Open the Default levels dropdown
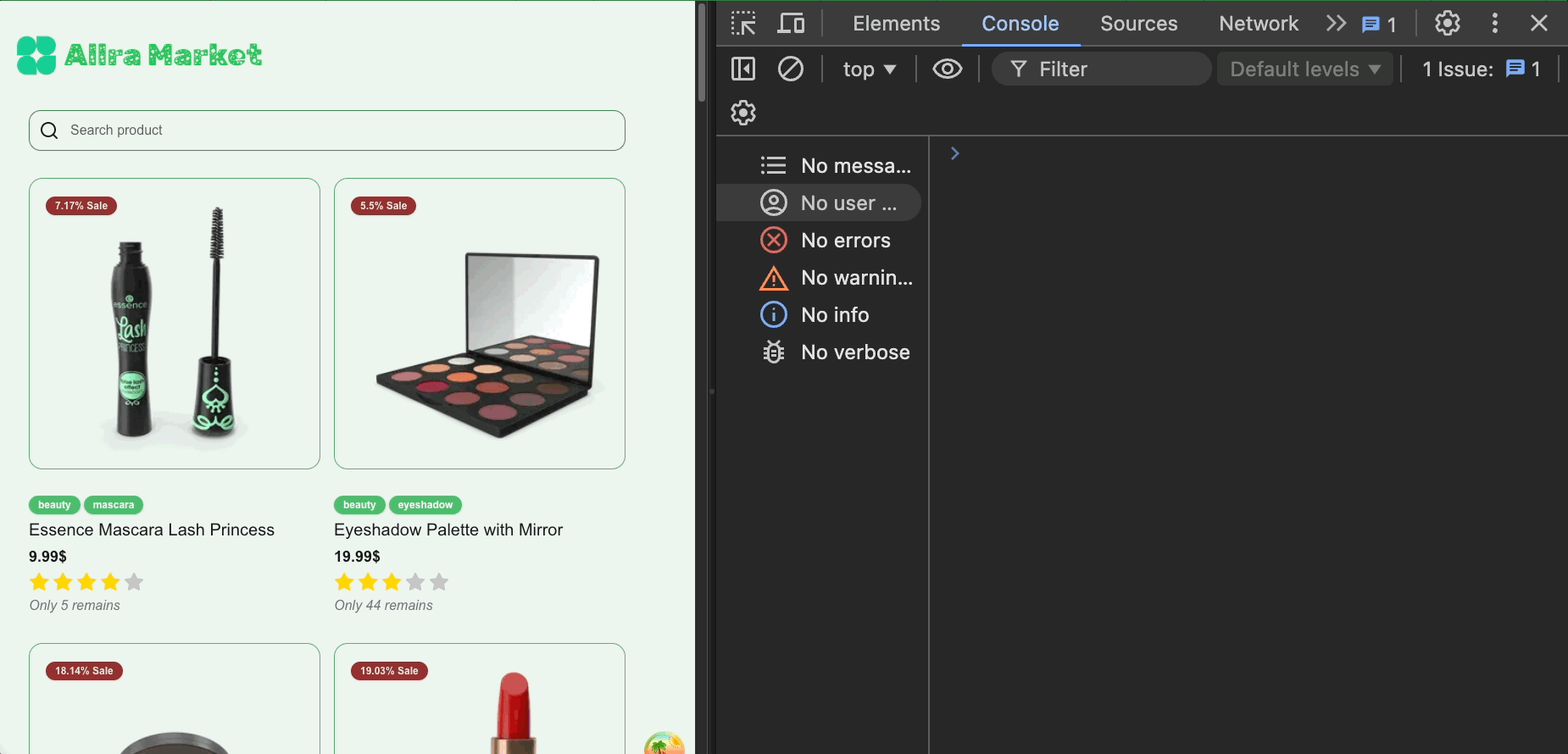 point(1305,69)
